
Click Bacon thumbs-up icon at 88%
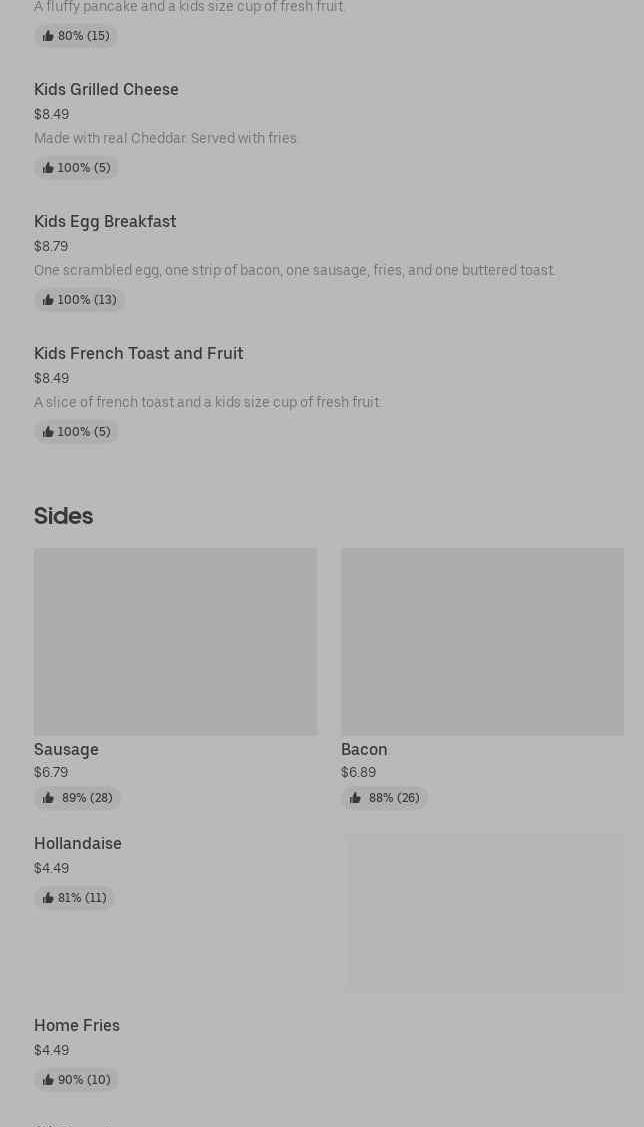(356, 798)
